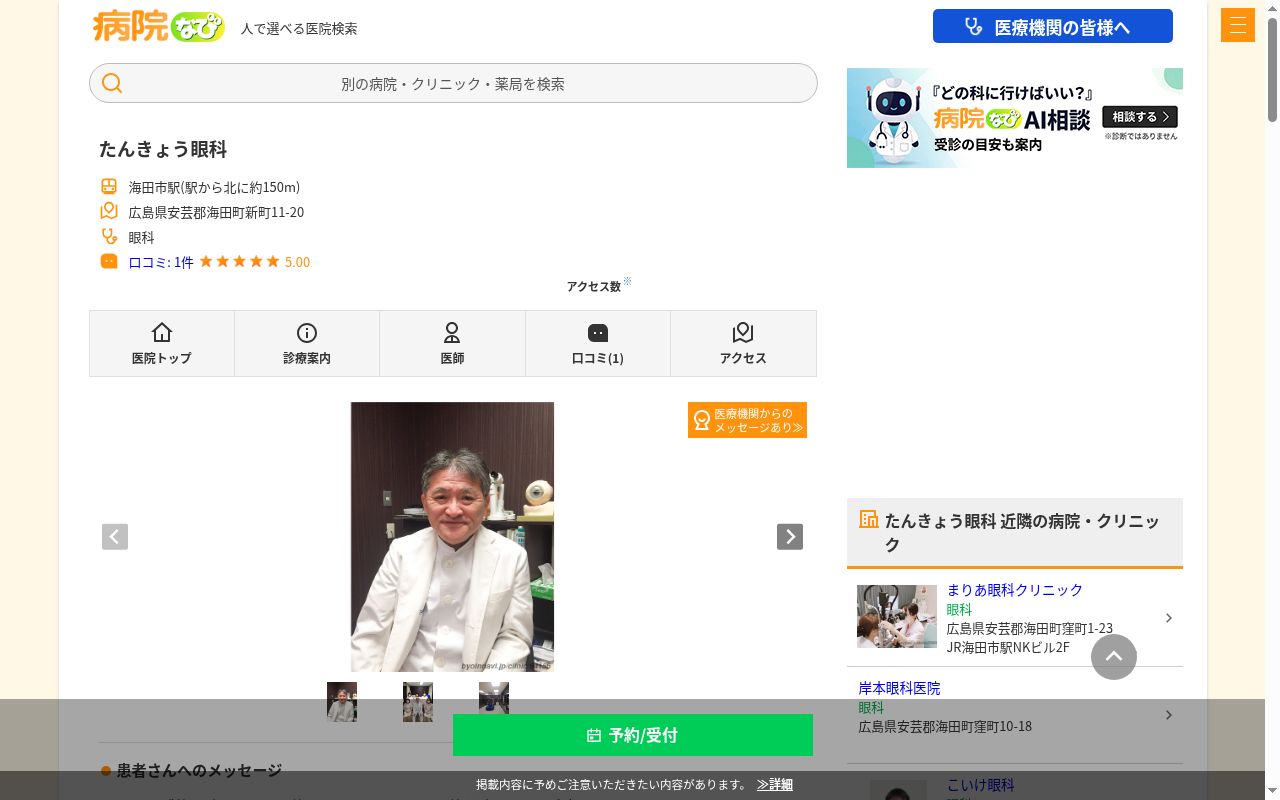
Task: Click the back-to-top arrow circle
Action: click(x=1114, y=657)
